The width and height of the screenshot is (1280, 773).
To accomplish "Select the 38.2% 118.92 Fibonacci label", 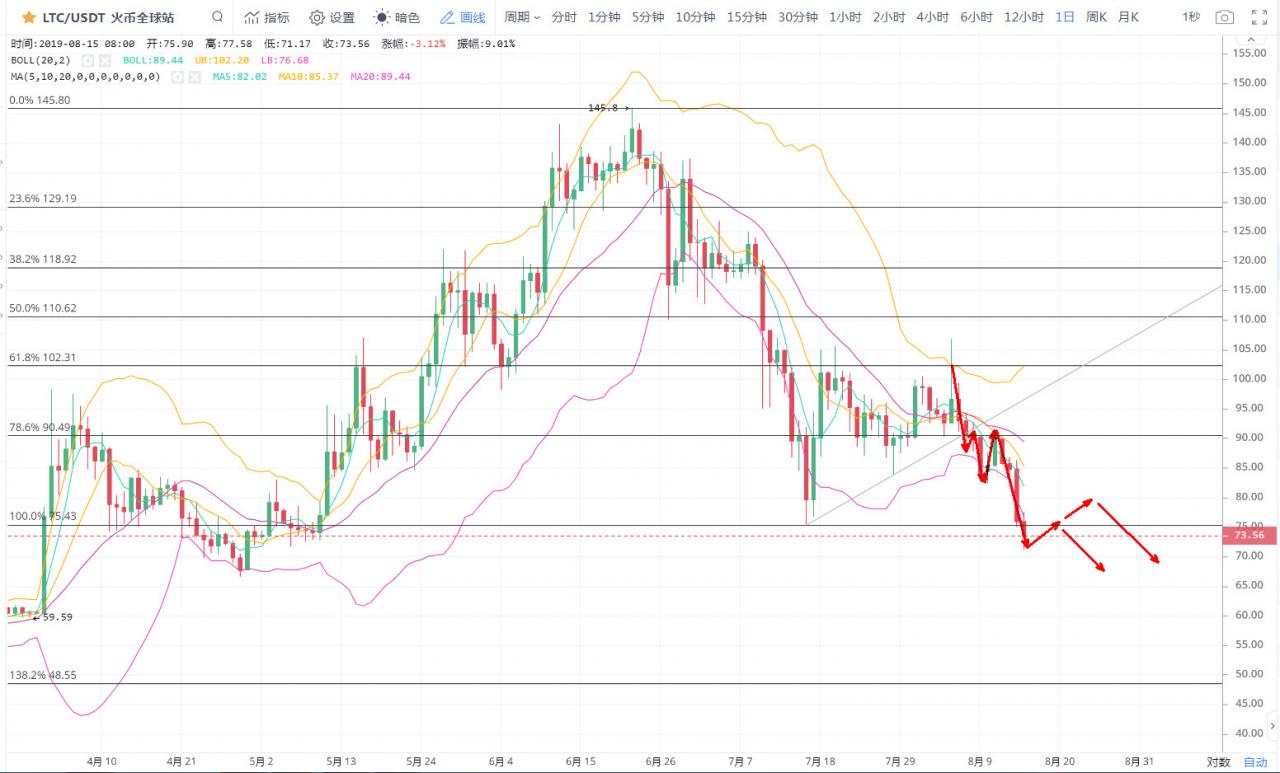I will pos(43,258).
